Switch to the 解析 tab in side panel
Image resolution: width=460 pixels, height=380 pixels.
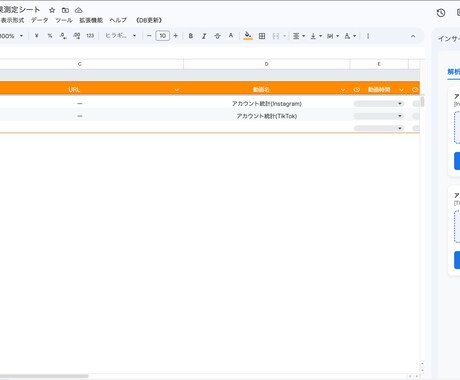point(454,72)
